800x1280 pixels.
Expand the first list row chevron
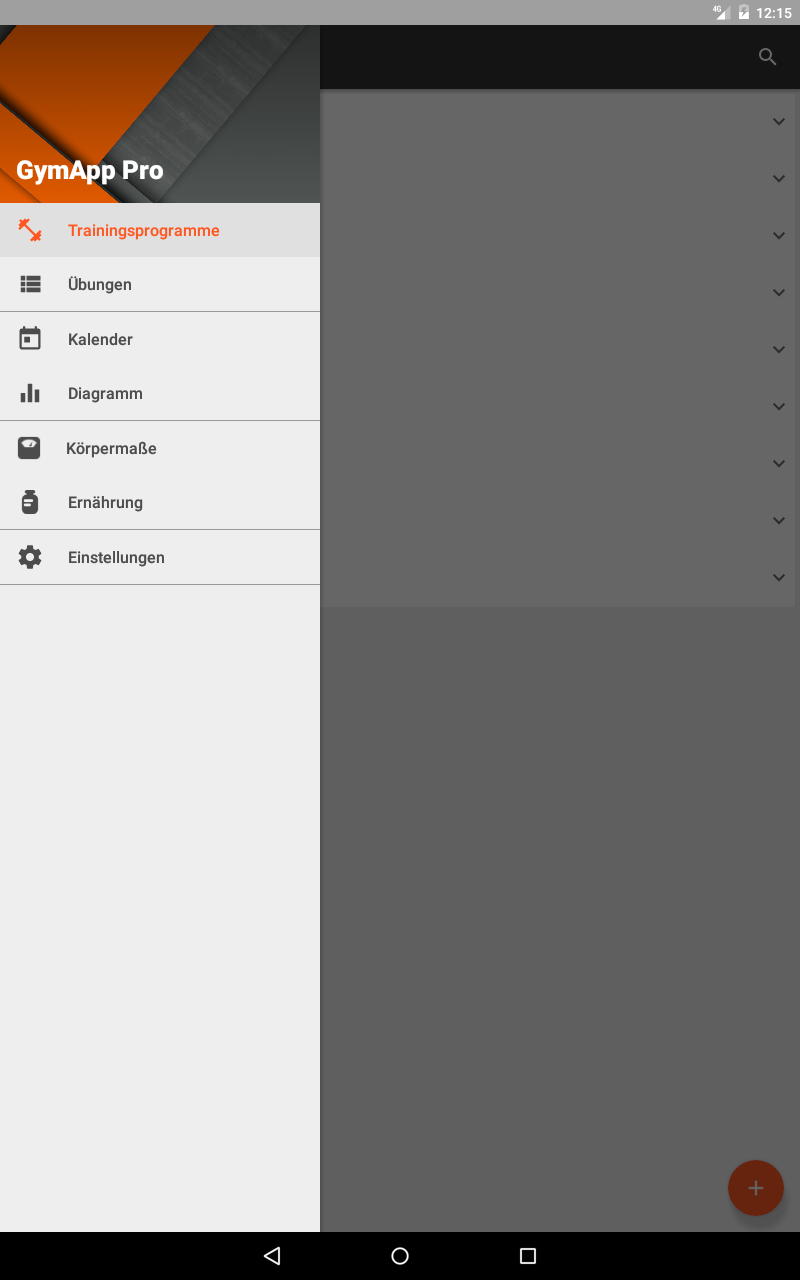tap(779, 121)
